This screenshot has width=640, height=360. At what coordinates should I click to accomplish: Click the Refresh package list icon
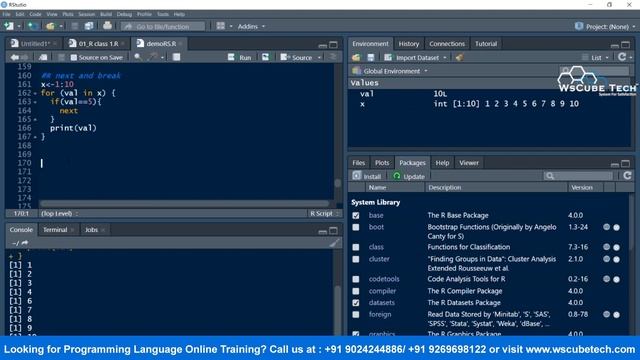click(627, 176)
